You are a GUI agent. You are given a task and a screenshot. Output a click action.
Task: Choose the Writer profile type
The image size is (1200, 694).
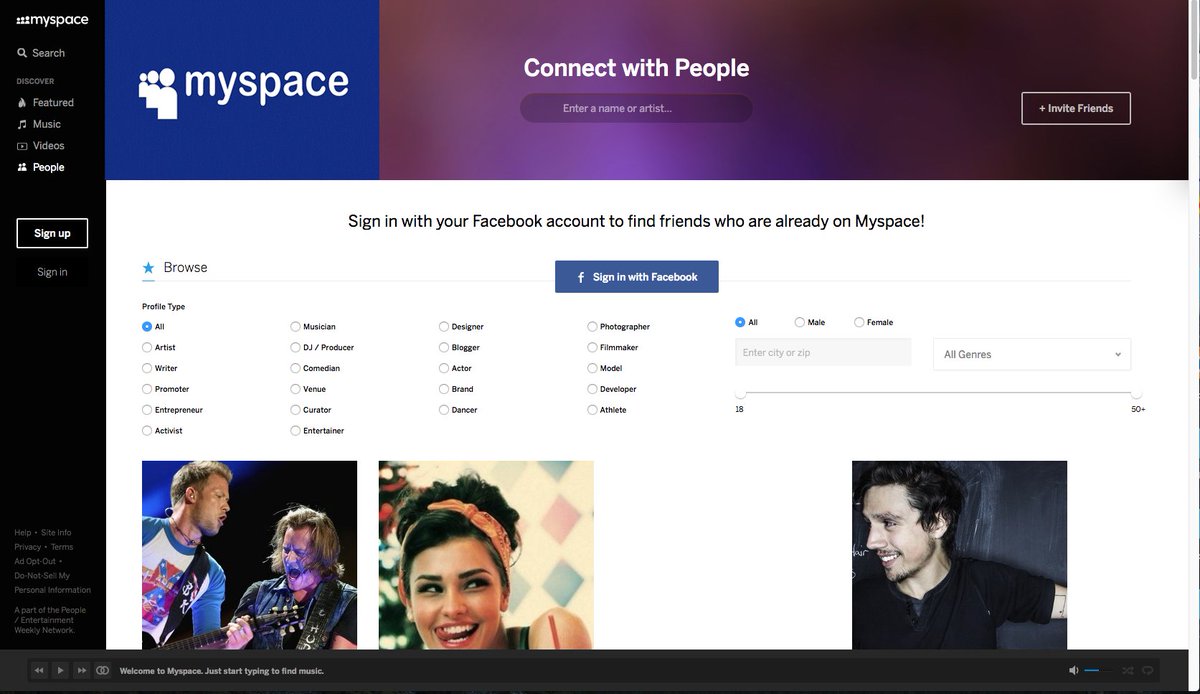point(147,368)
